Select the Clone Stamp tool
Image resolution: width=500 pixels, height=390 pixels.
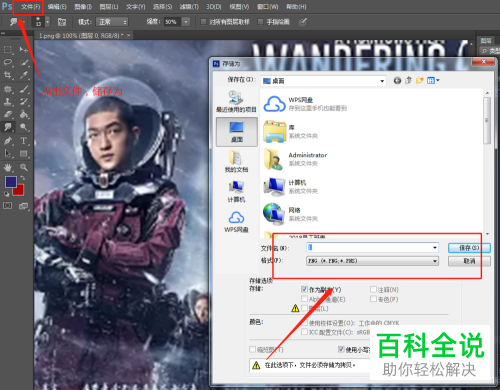[8, 102]
